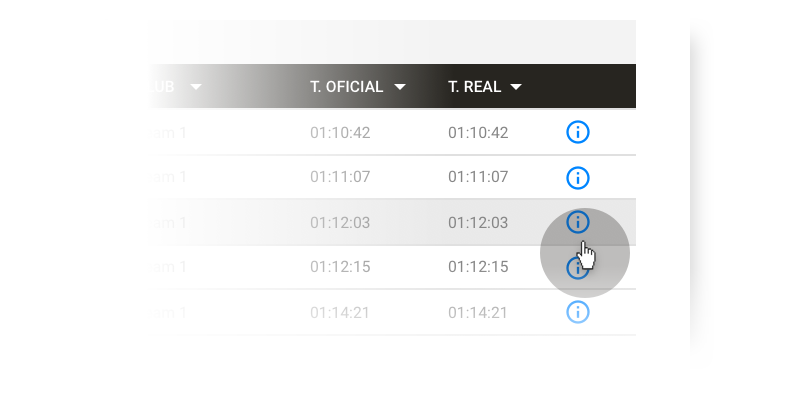Expand the CLUB column sort arrow
The width and height of the screenshot is (812, 420).
[x=196, y=87]
